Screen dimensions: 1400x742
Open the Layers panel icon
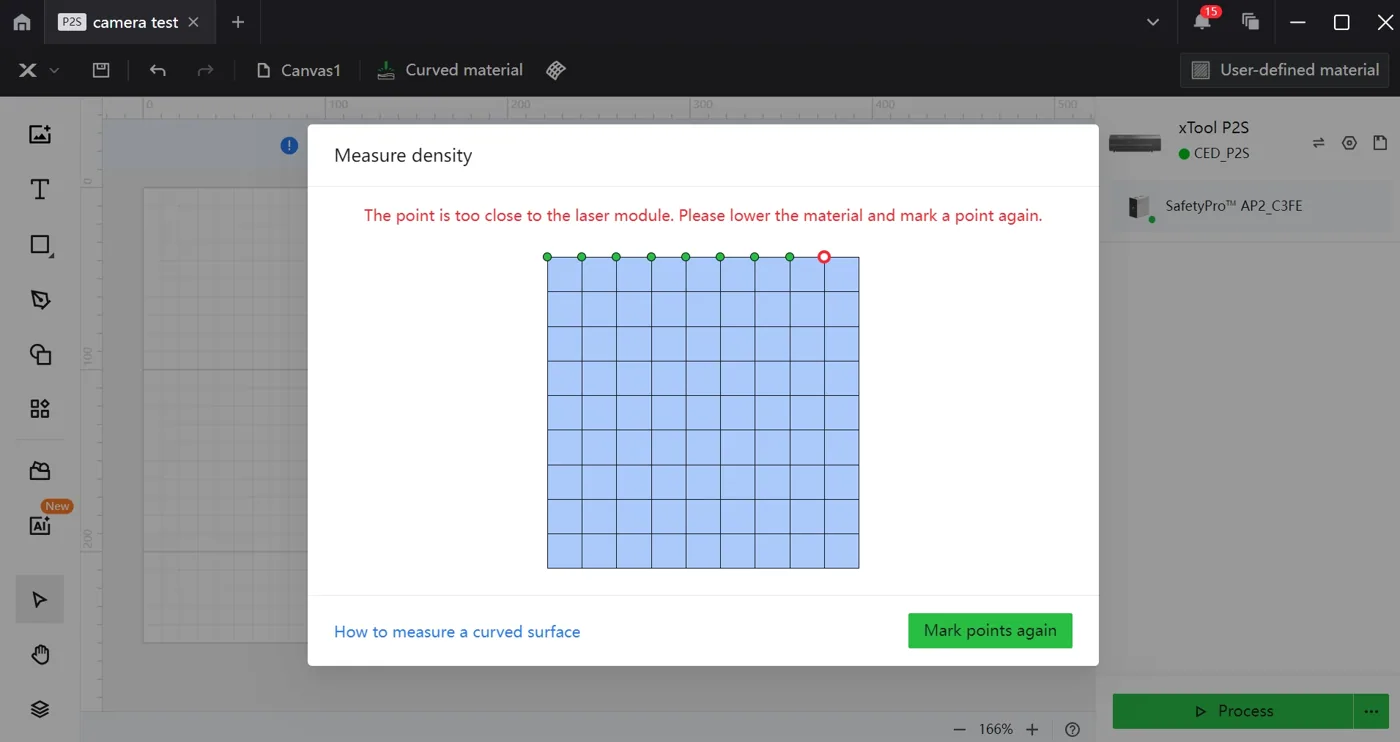click(40, 709)
